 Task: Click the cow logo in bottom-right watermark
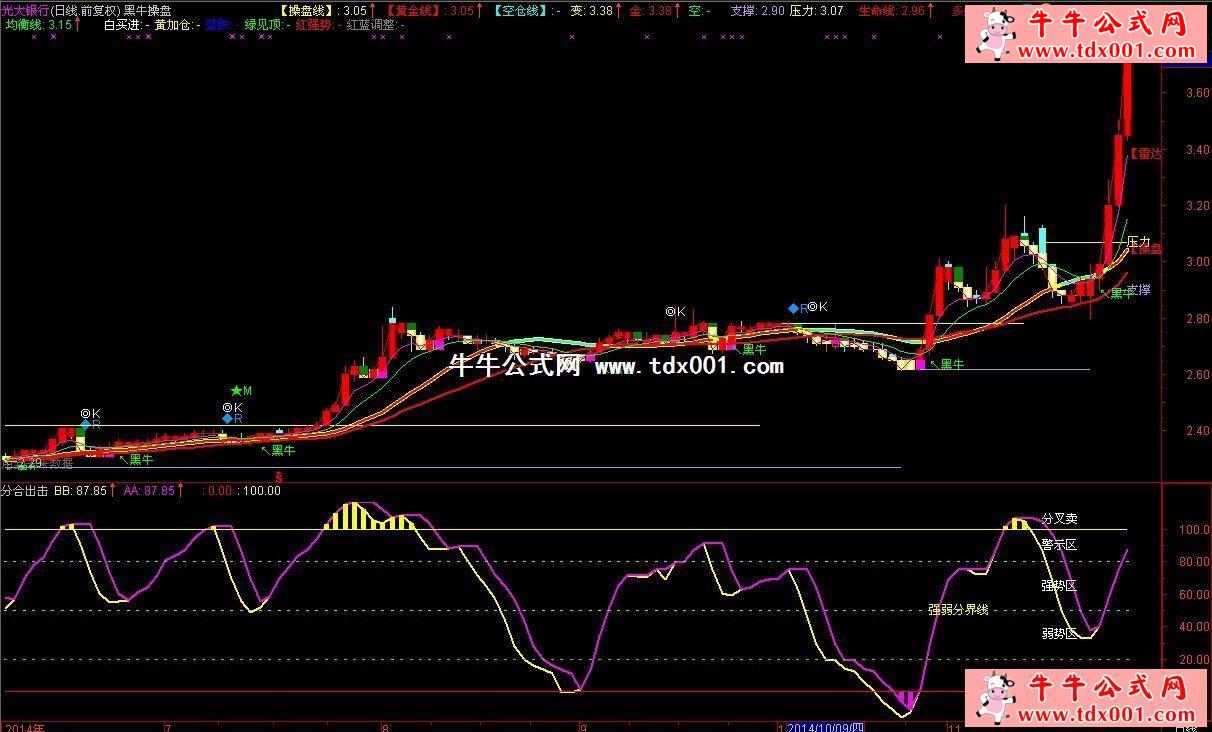pos(996,698)
